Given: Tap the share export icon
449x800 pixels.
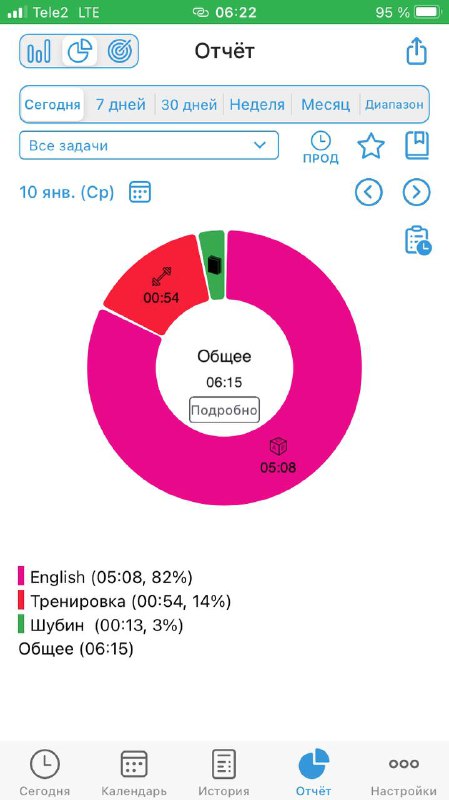Looking at the screenshot, I should point(416,51).
